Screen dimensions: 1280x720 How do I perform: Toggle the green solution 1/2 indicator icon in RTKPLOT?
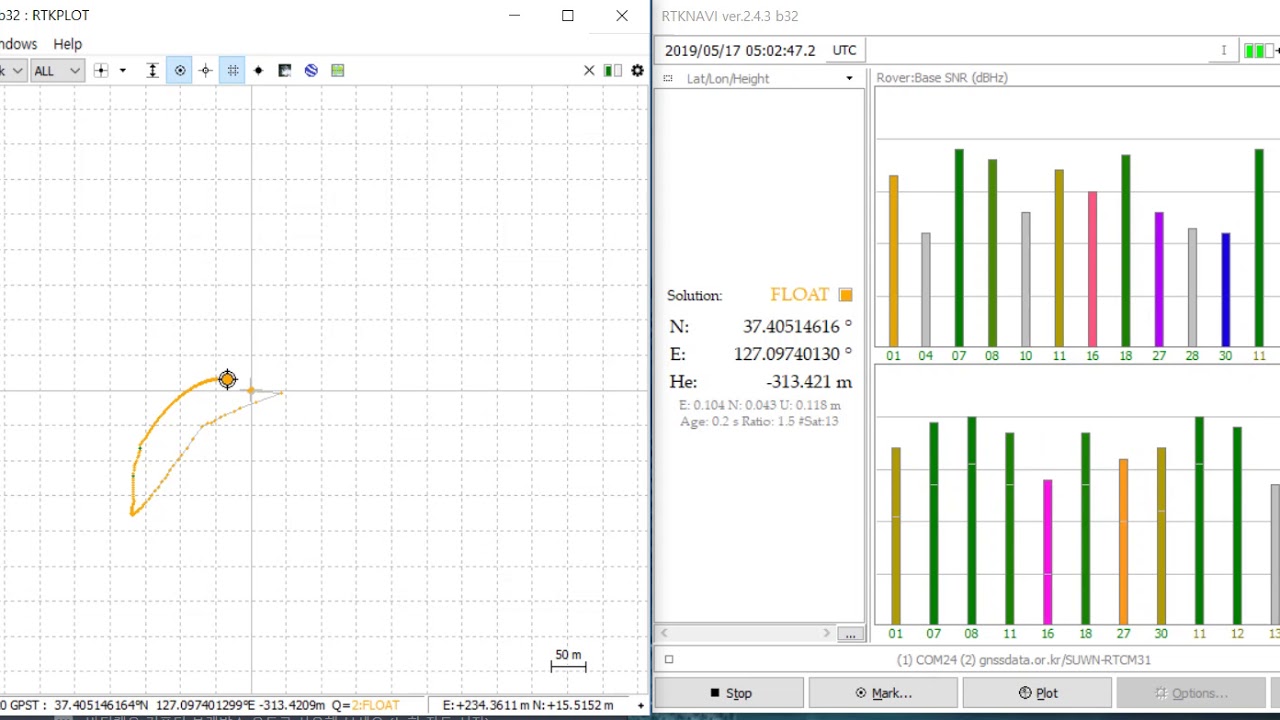(613, 70)
